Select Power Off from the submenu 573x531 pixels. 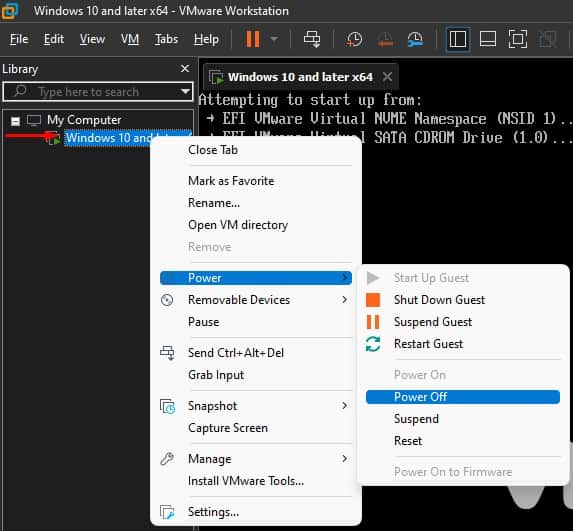coord(463,397)
